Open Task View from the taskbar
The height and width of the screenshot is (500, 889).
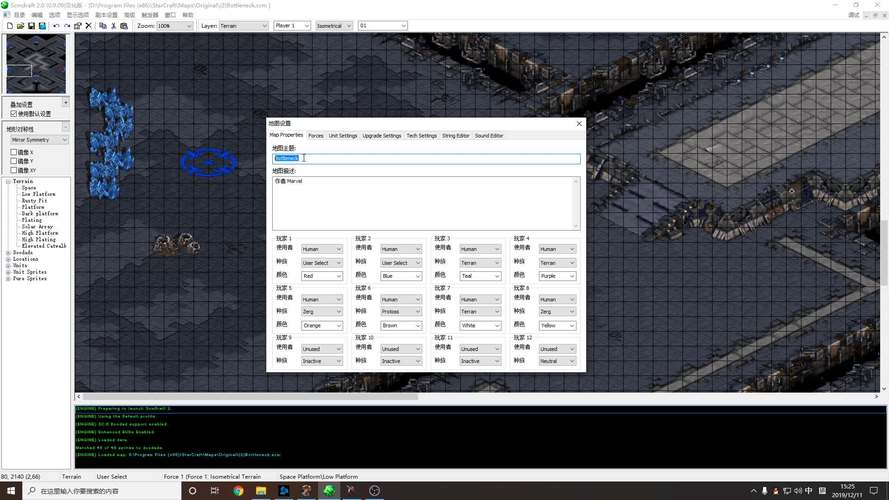pos(214,491)
